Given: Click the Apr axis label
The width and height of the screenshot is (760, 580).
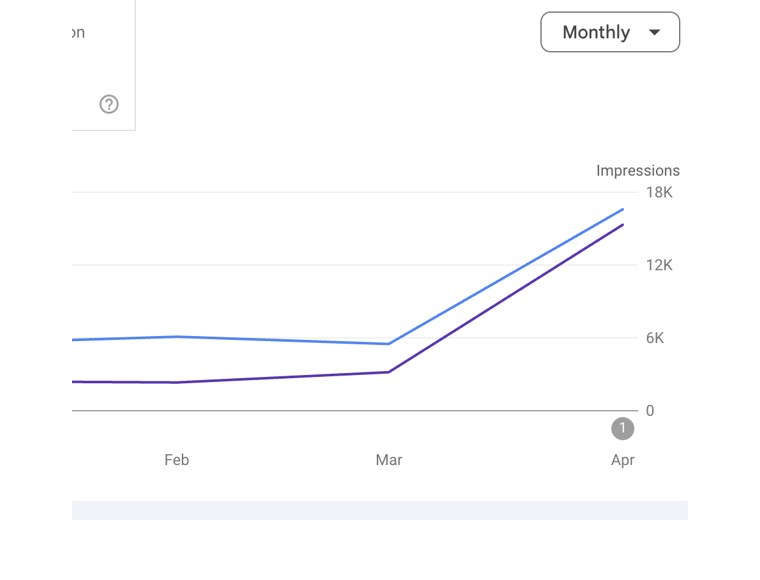Looking at the screenshot, I should click(x=622, y=460).
